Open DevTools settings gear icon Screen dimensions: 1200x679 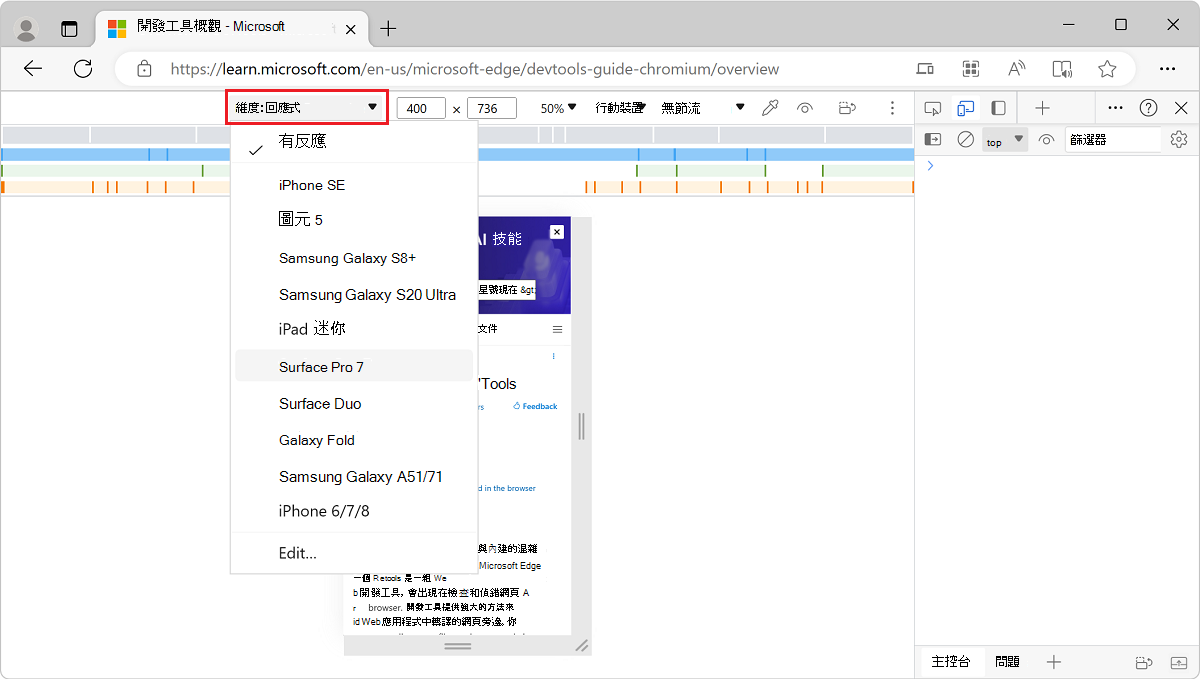click(1179, 140)
